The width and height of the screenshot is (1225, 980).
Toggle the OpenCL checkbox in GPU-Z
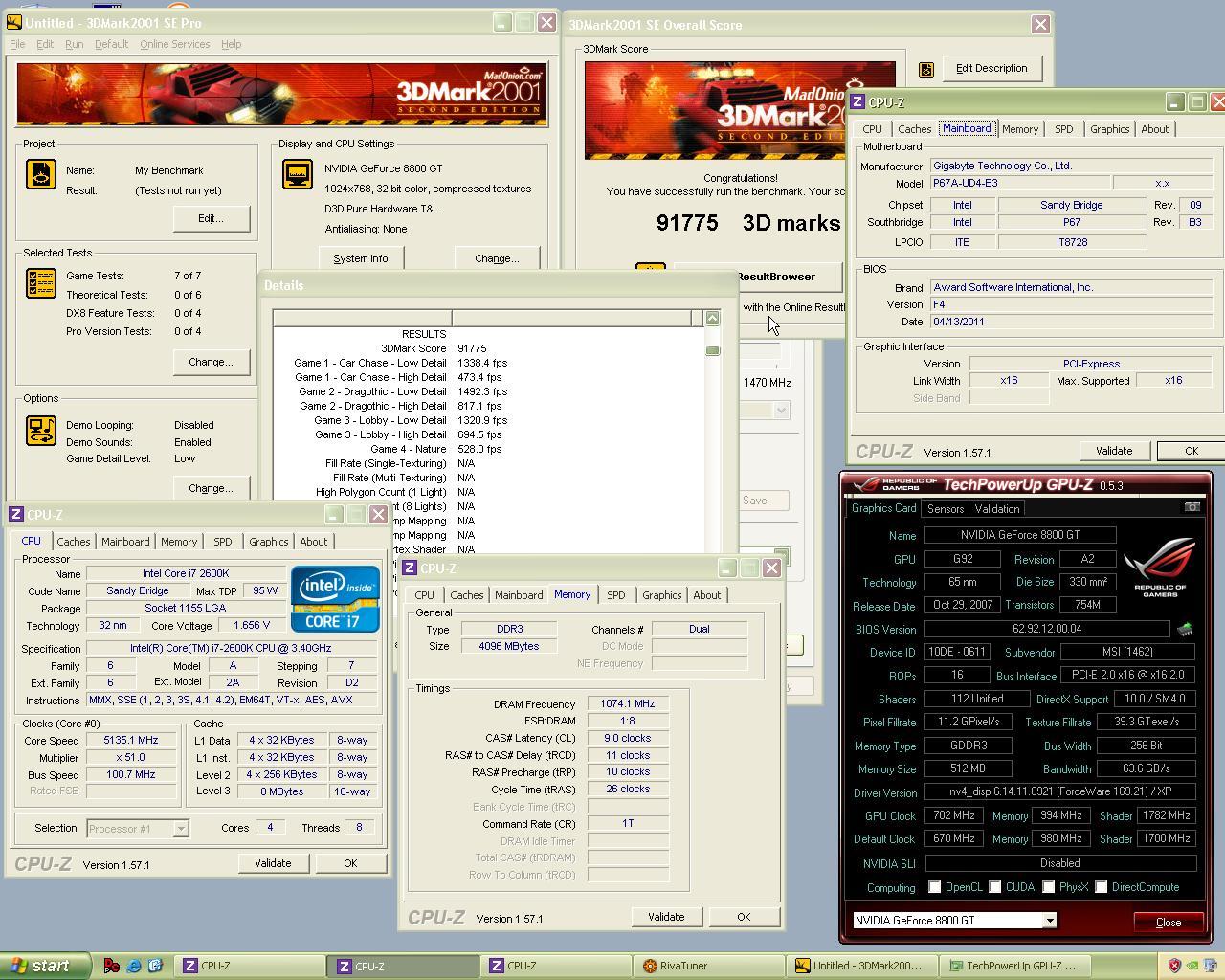click(935, 887)
